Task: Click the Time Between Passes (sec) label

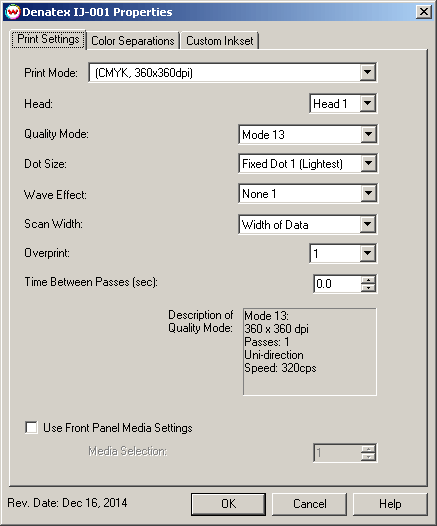Action: pos(91,282)
